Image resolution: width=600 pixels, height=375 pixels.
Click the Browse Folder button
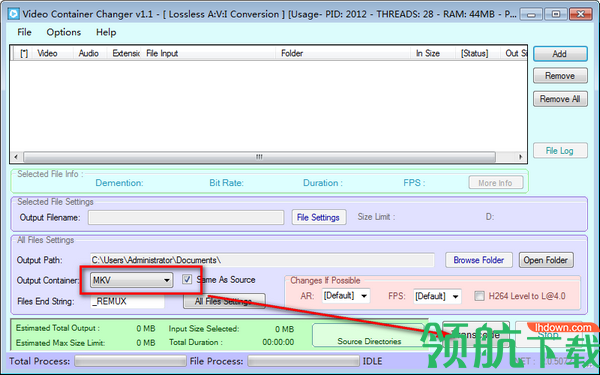(479, 260)
